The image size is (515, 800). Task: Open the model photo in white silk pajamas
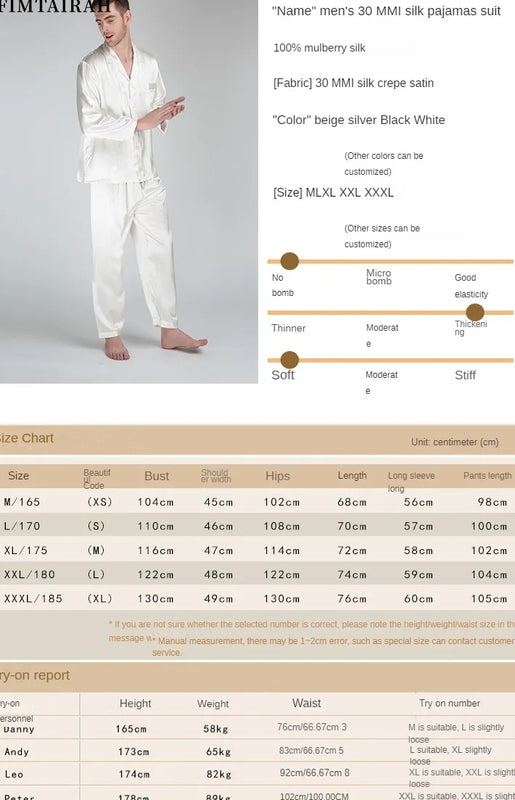(129, 191)
